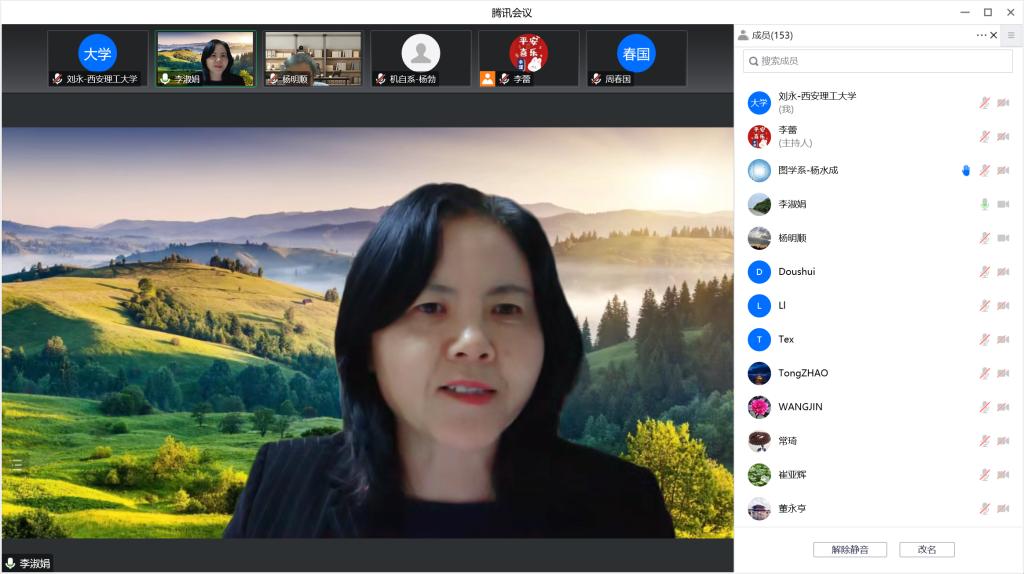The width and height of the screenshot is (1024, 574).
Task: Select the 杨明顺 video thumbnail in top strip
Action: click(313, 58)
